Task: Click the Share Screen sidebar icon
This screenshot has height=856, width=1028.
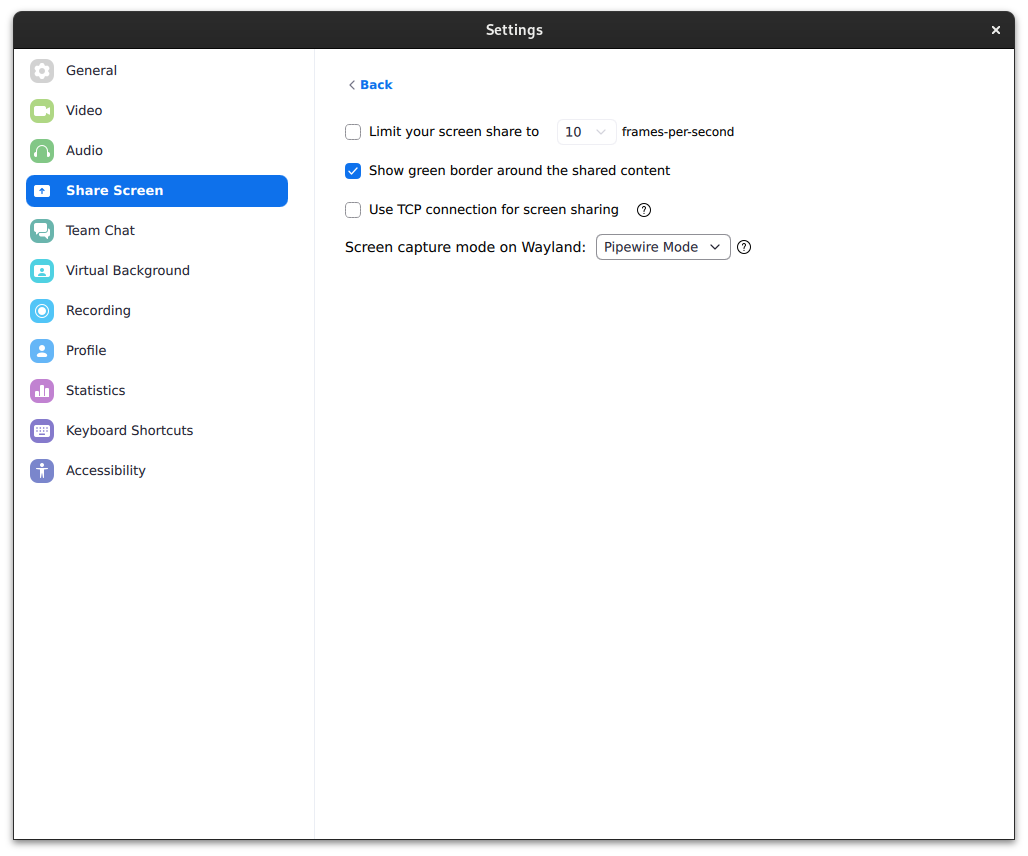Action: click(42, 191)
